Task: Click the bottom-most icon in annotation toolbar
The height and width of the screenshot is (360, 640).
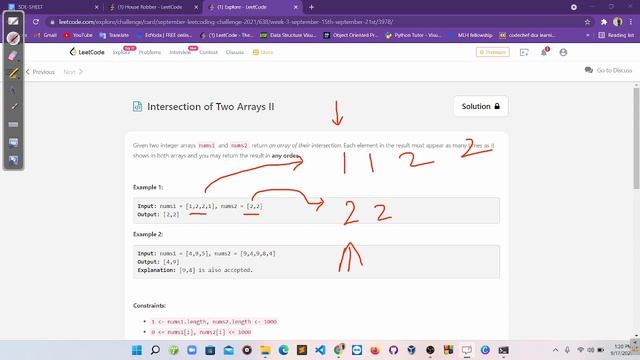Action: coord(13,160)
